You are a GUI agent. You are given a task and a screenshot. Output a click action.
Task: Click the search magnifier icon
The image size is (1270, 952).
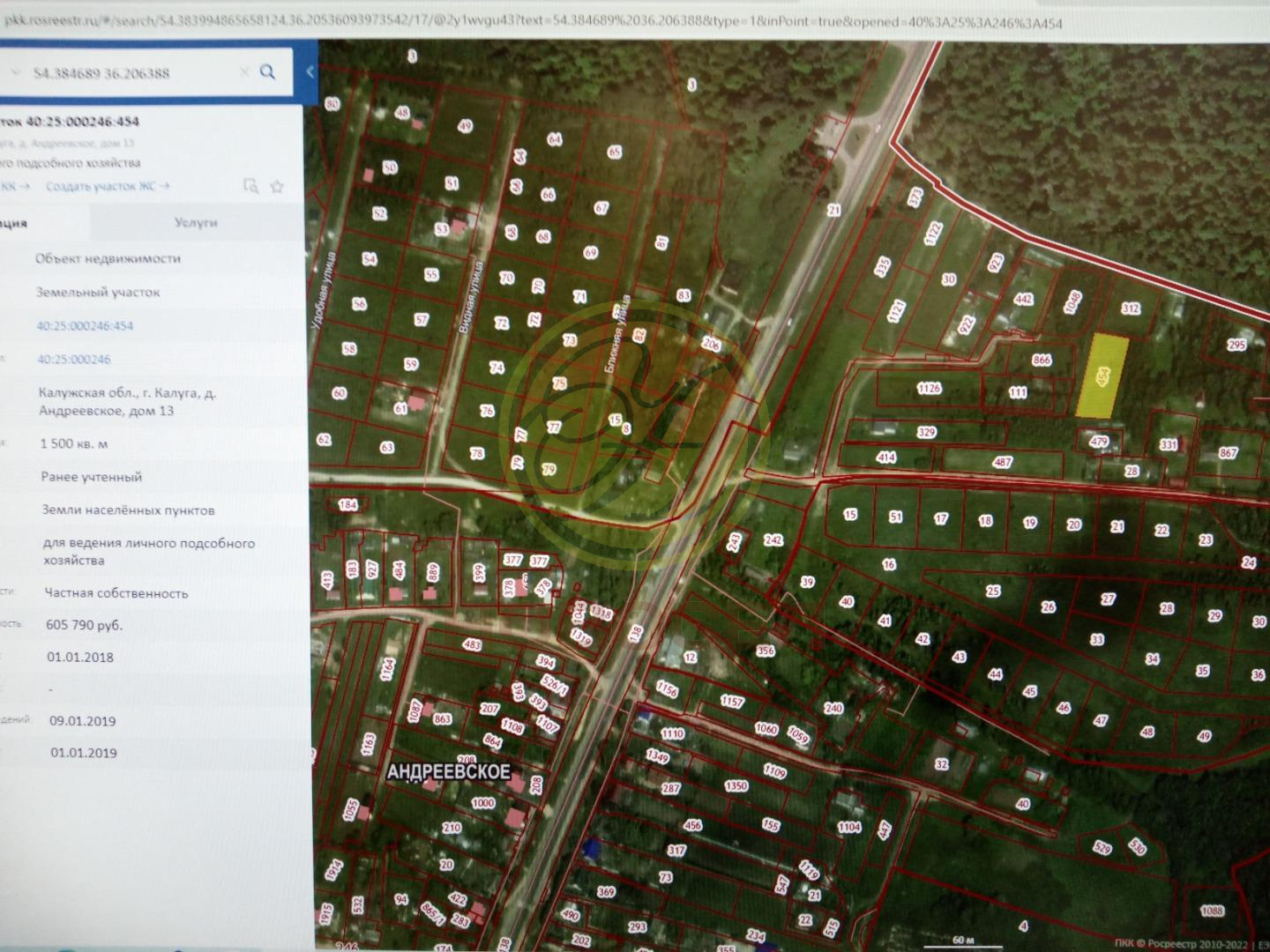click(268, 72)
